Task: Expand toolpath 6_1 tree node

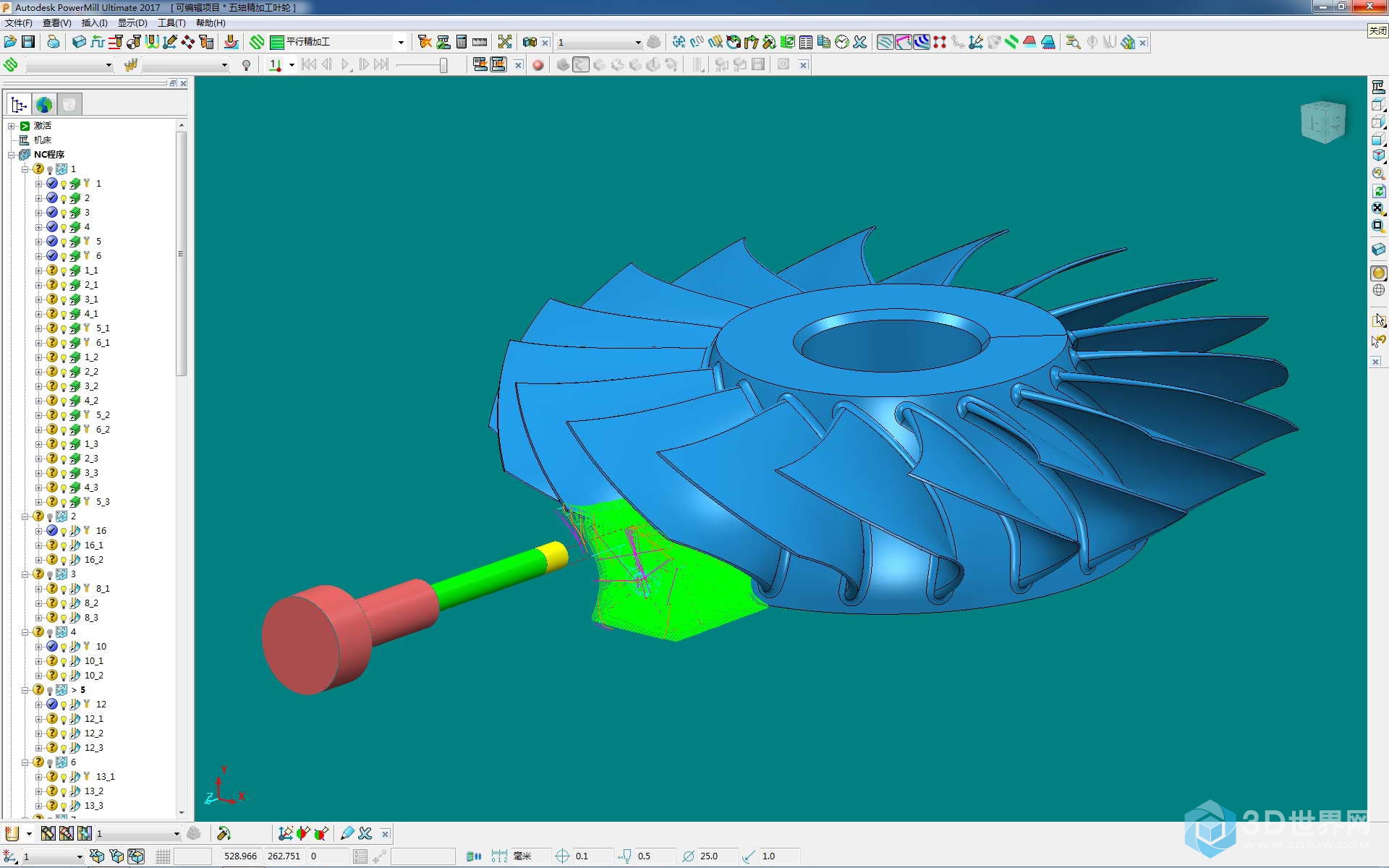Action: 39,343
